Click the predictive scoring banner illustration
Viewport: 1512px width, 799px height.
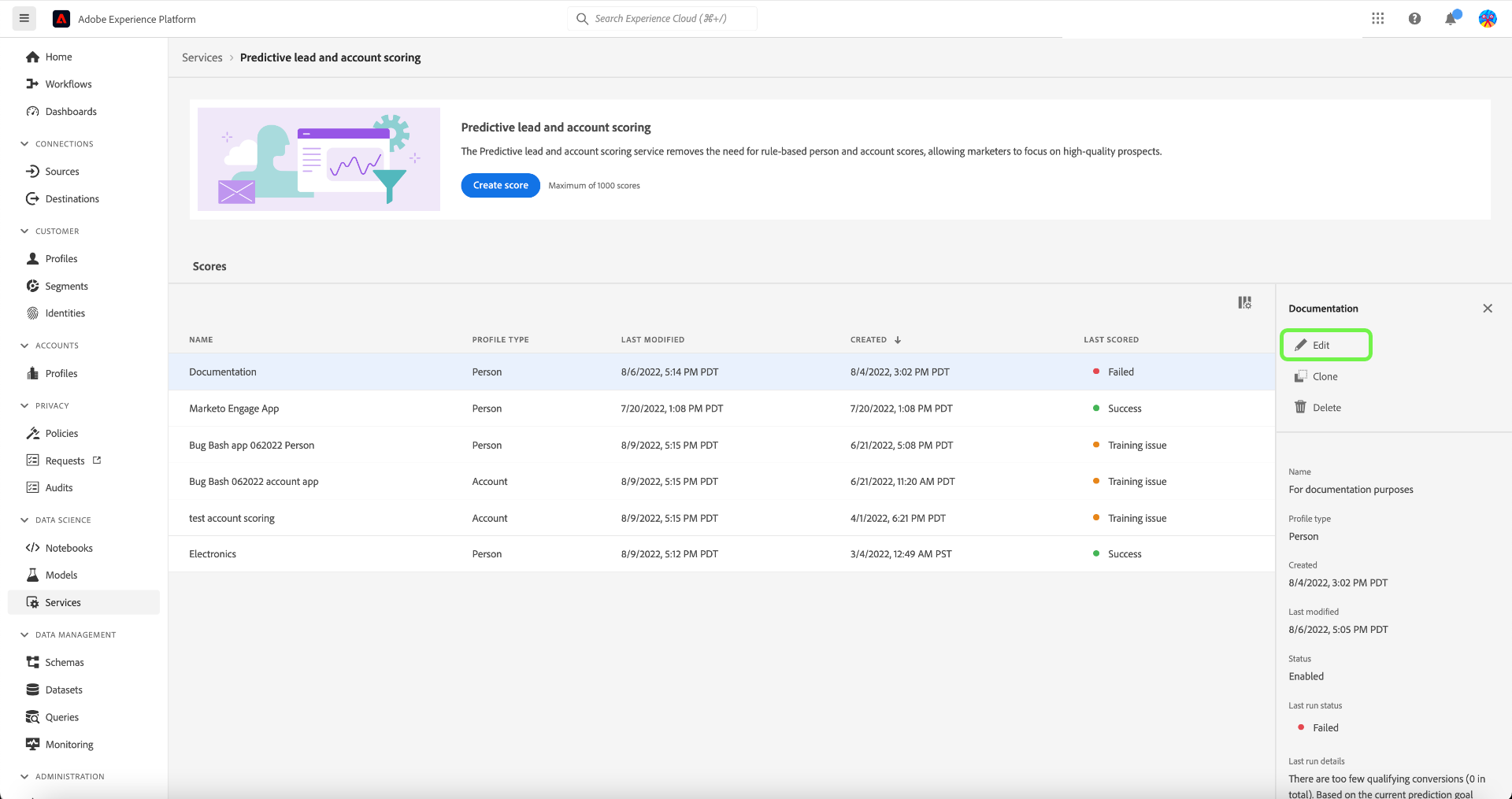click(x=319, y=159)
